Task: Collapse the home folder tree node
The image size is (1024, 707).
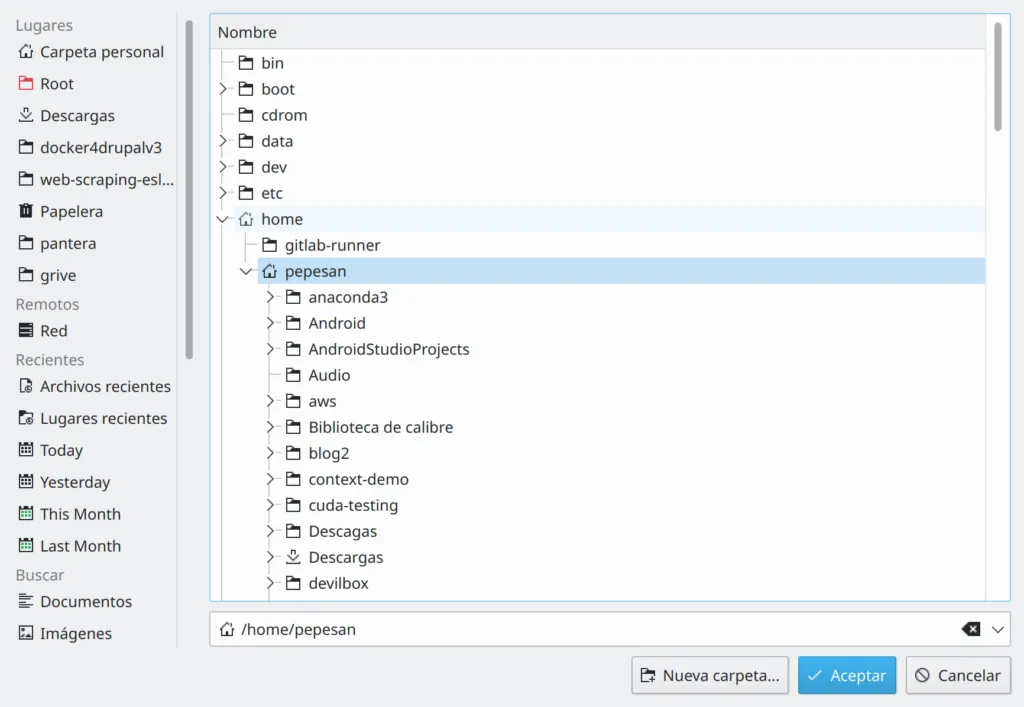Action: coord(222,219)
